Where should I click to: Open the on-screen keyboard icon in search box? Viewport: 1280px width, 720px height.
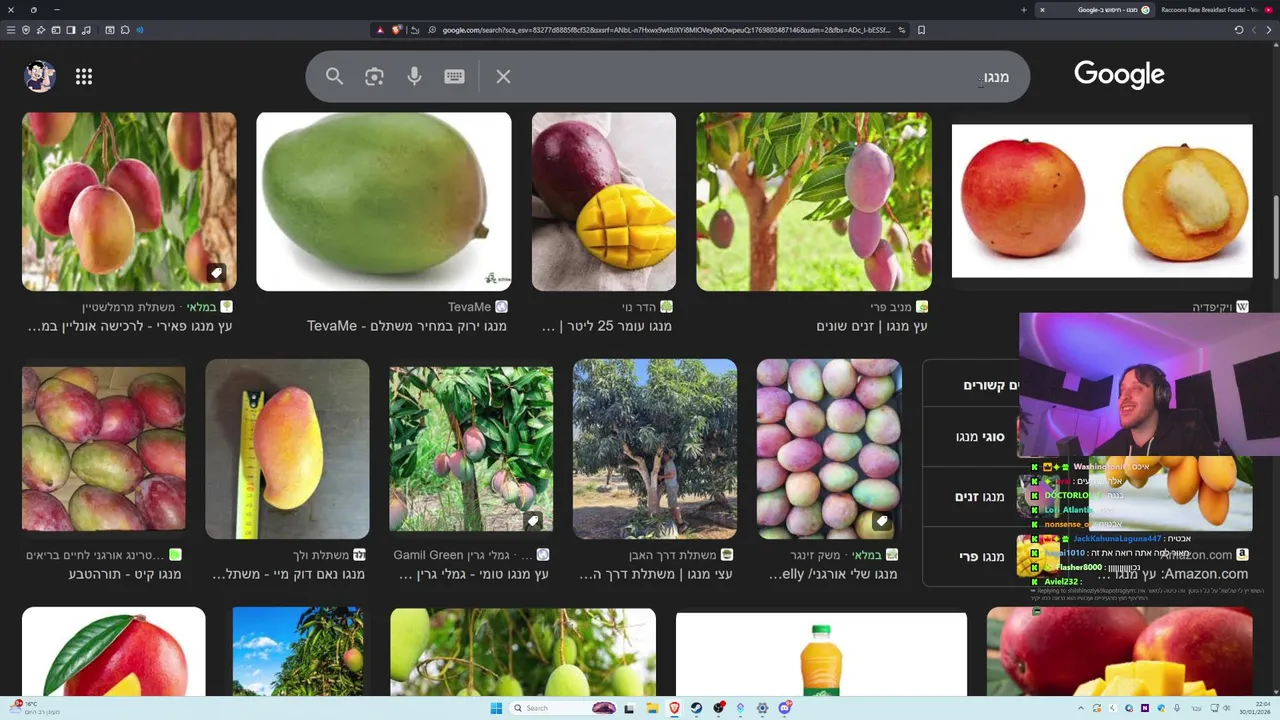pyautogui.click(x=454, y=76)
